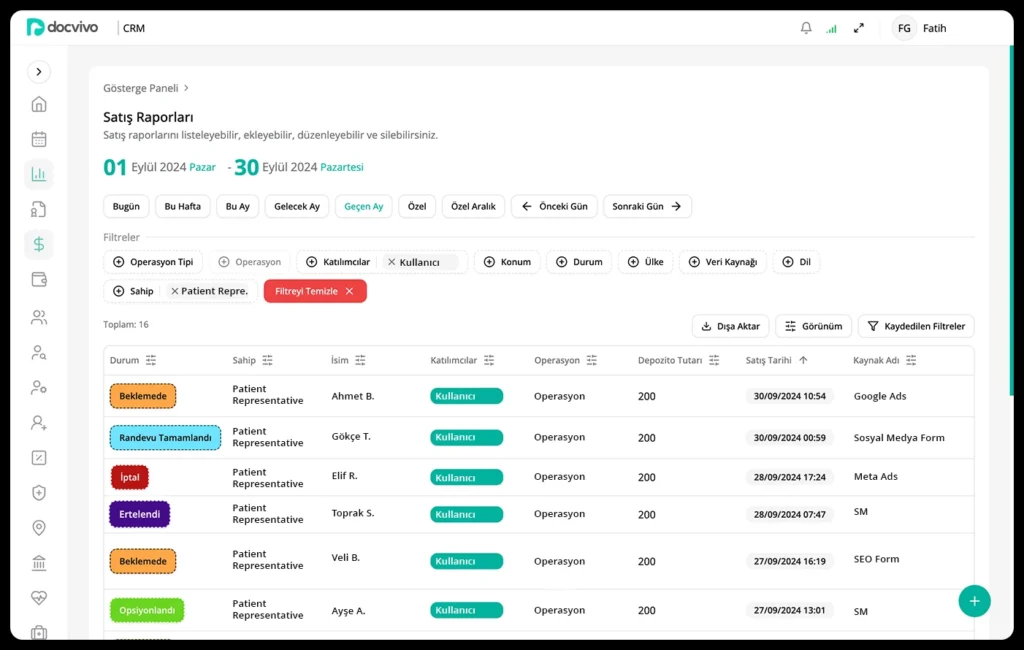Click the green plus floating button
This screenshot has width=1024, height=650.
(x=974, y=600)
